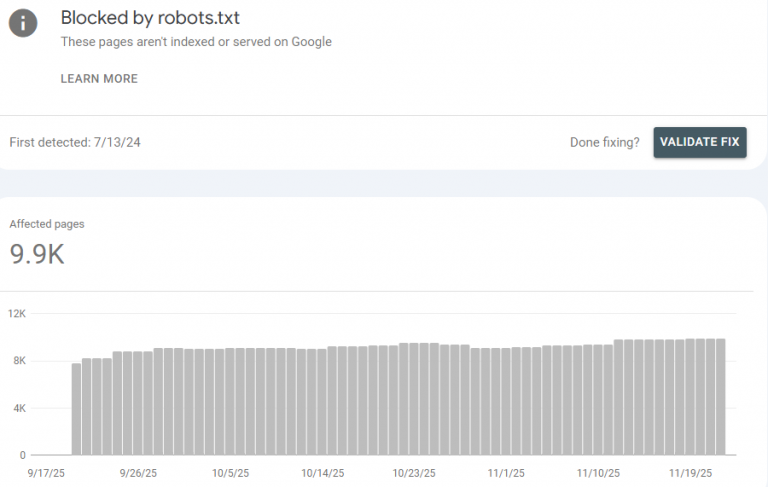Screen dimensions: 768x487
Task: Click the 12K y-axis label
Action: coord(17,313)
